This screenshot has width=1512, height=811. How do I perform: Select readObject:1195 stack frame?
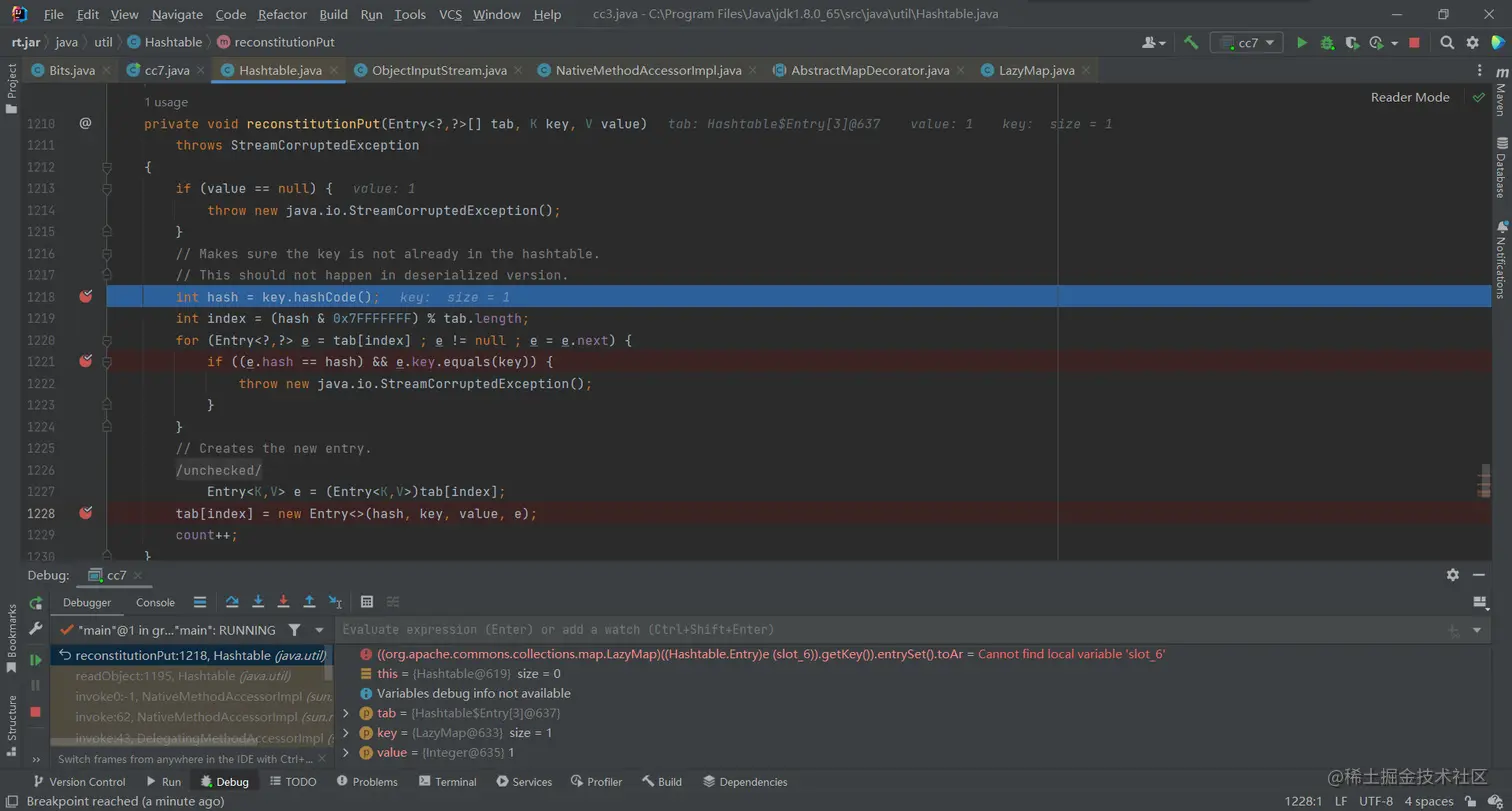[x=190, y=675]
